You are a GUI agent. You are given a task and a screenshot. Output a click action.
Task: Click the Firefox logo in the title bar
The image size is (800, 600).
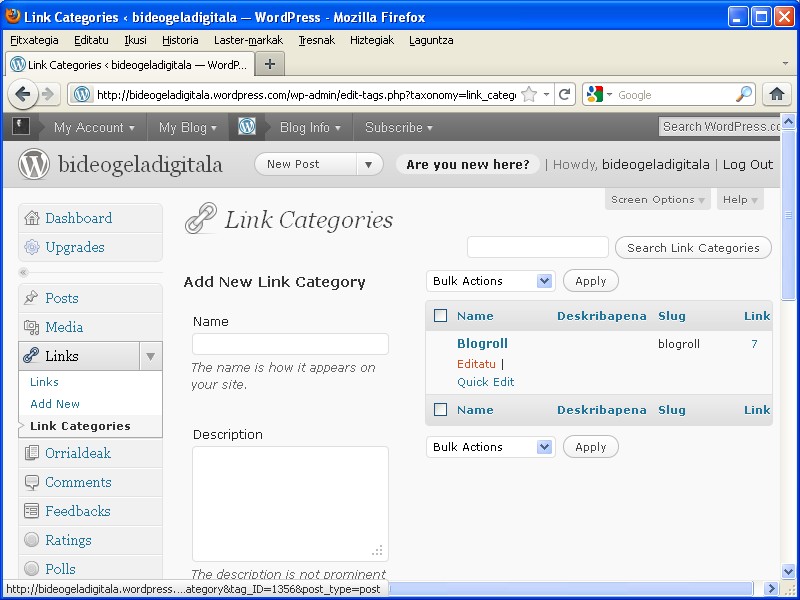click(13, 16)
